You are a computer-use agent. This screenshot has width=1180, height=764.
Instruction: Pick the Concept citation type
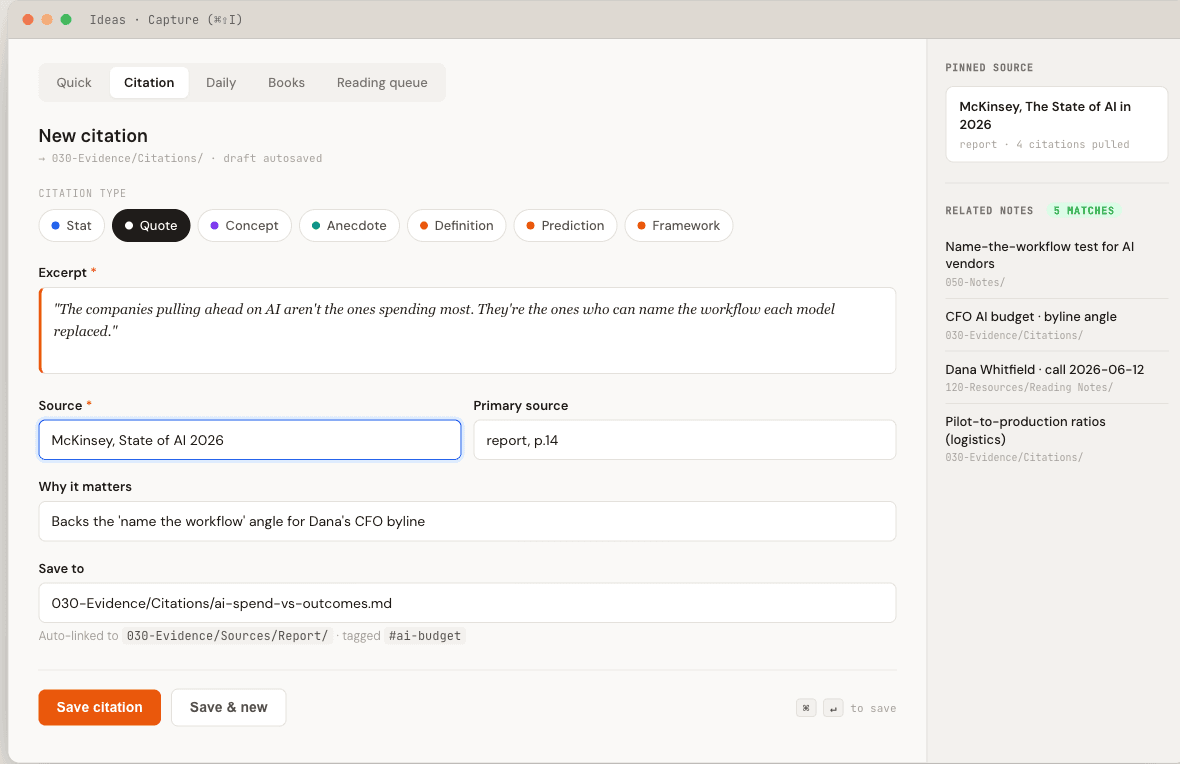[245, 226]
